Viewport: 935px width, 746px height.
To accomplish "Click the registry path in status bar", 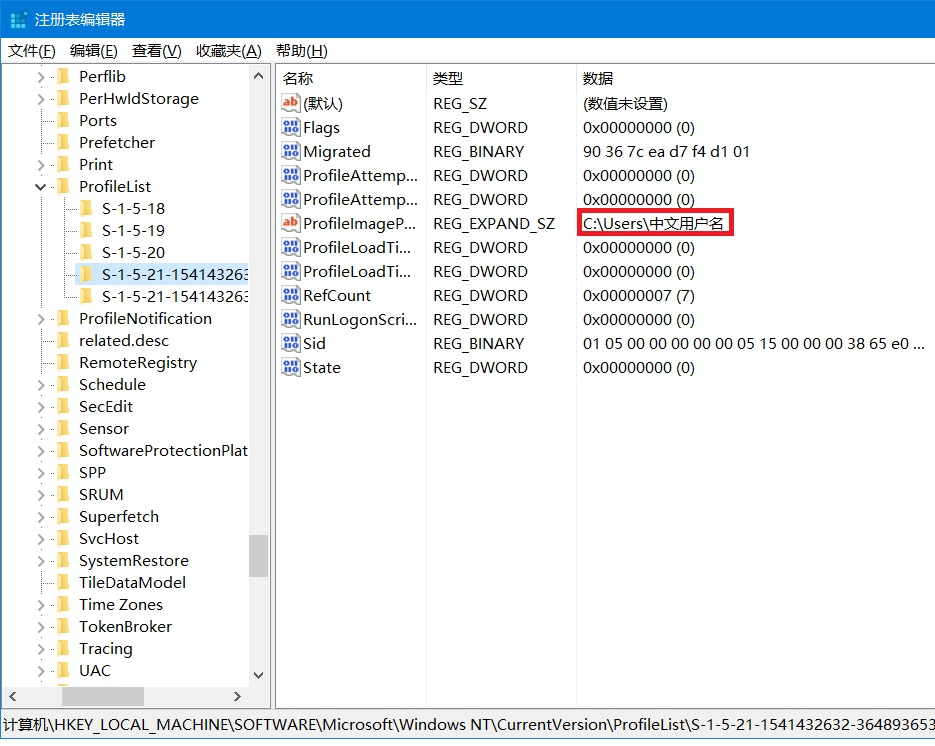I will 469,725.
